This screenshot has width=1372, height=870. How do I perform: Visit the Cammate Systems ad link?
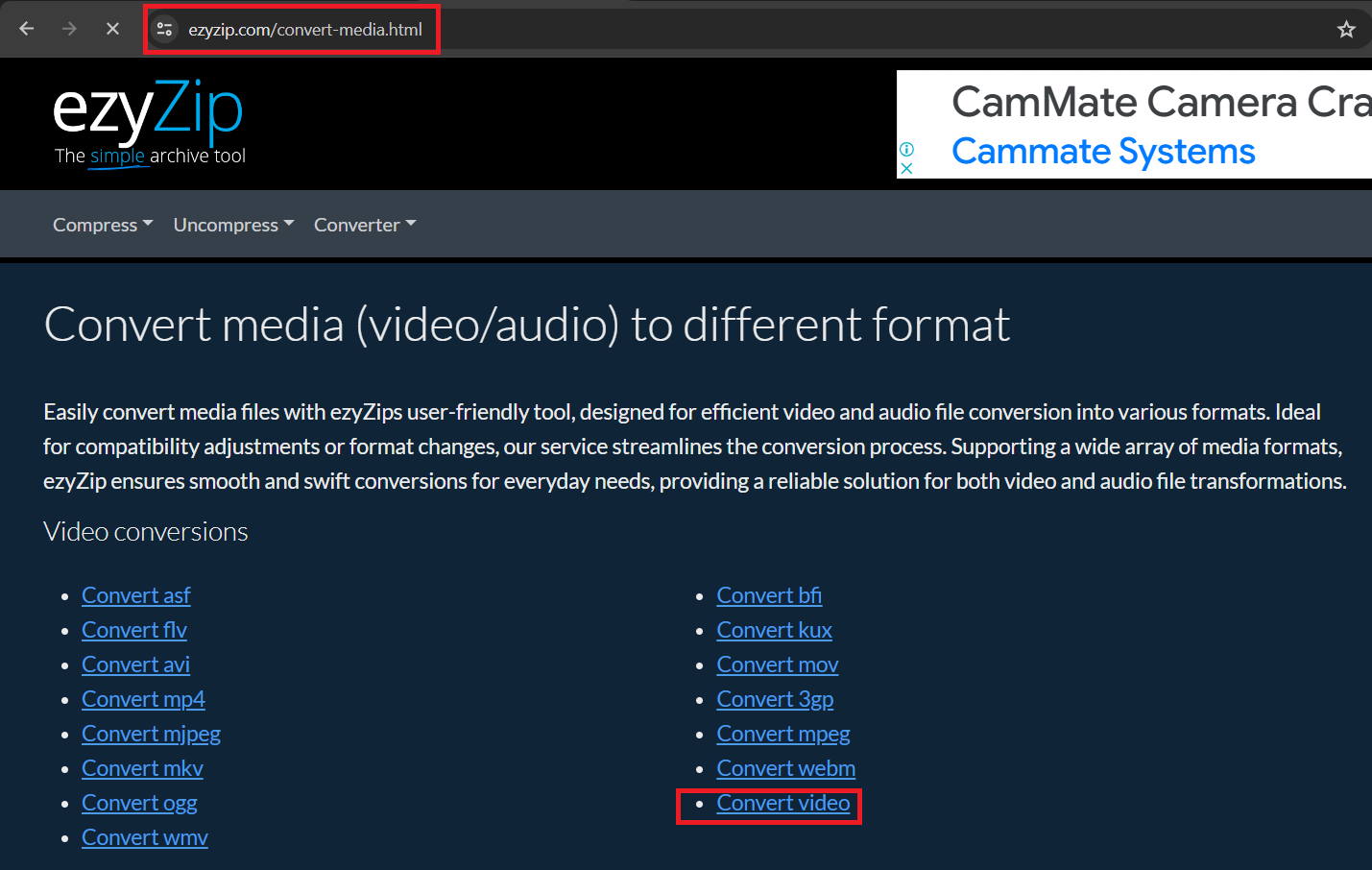pyautogui.click(x=1102, y=151)
